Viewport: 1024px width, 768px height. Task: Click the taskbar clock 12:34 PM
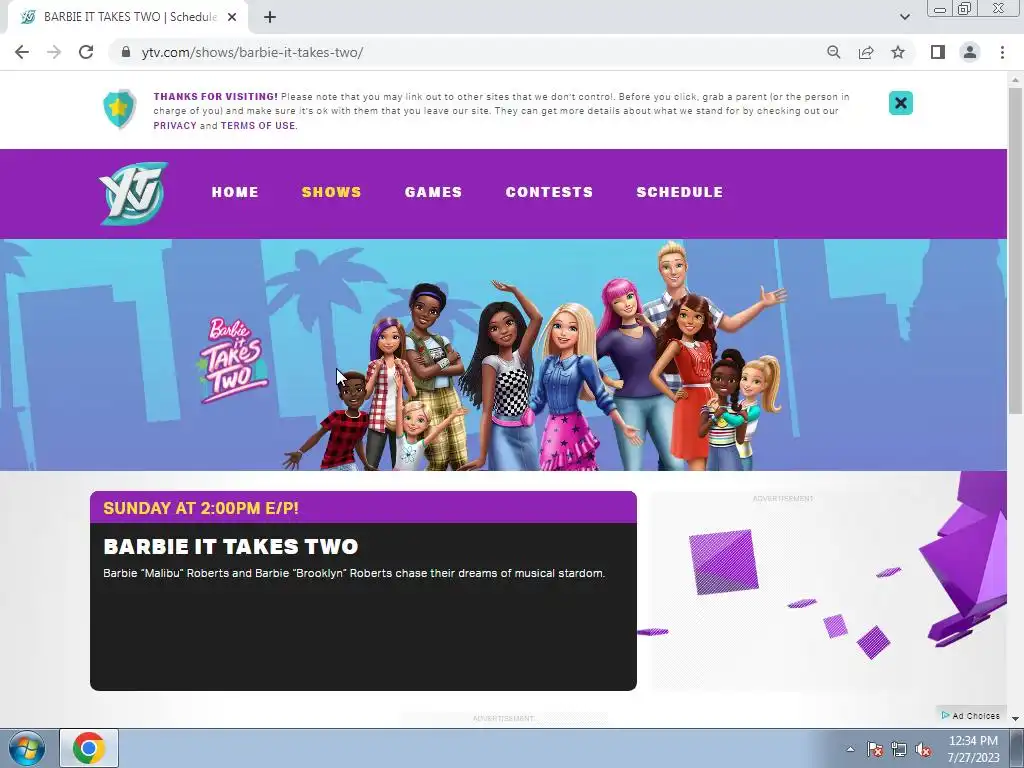pyautogui.click(x=973, y=741)
